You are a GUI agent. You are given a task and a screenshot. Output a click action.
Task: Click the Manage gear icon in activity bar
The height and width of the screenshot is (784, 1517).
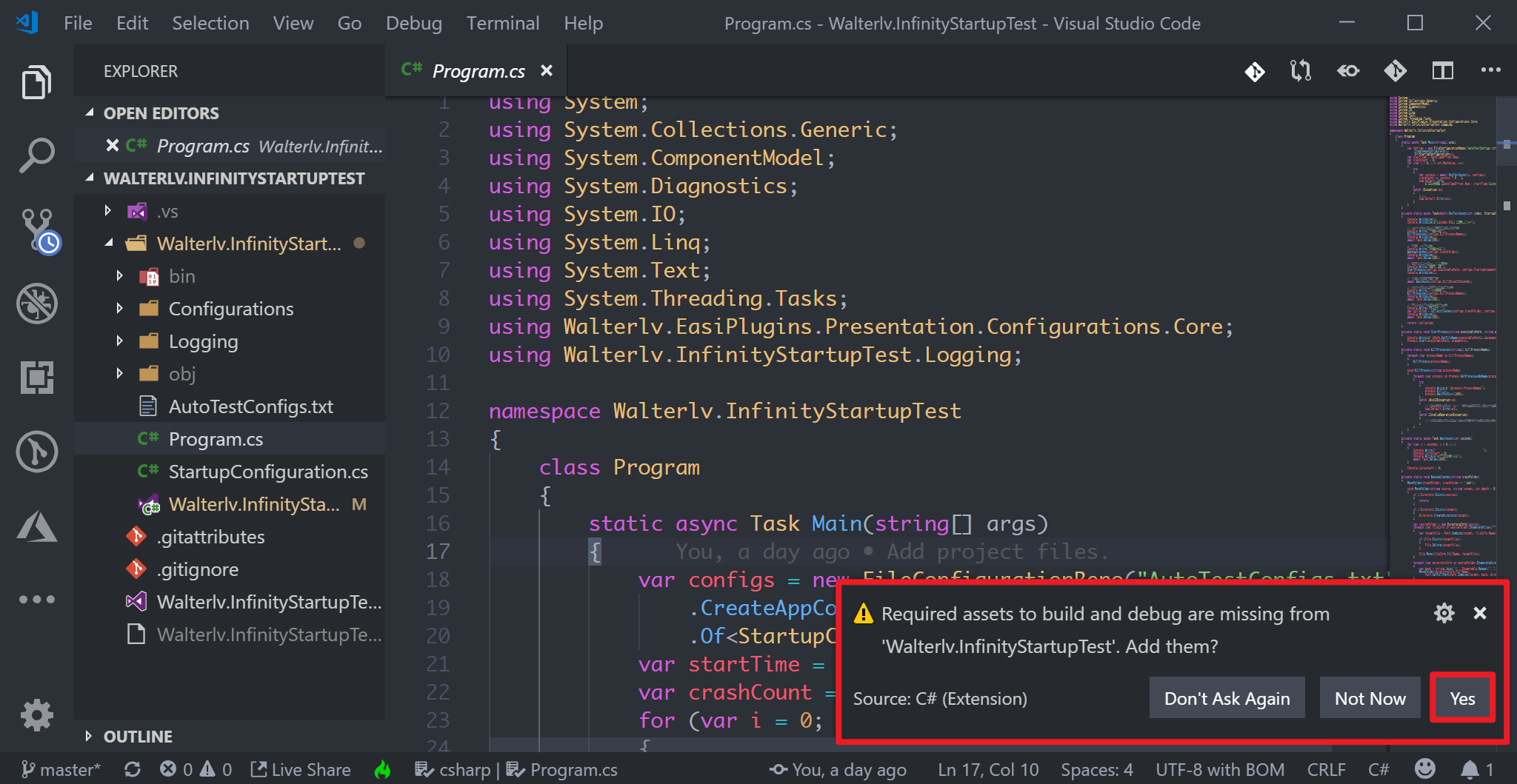tap(37, 714)
